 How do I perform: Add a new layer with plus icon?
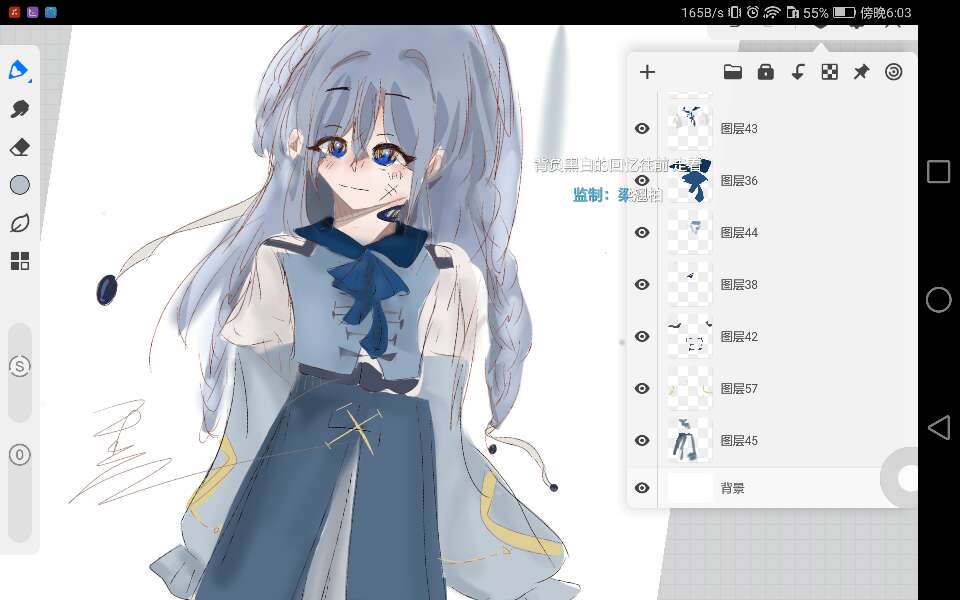(647, 72)
